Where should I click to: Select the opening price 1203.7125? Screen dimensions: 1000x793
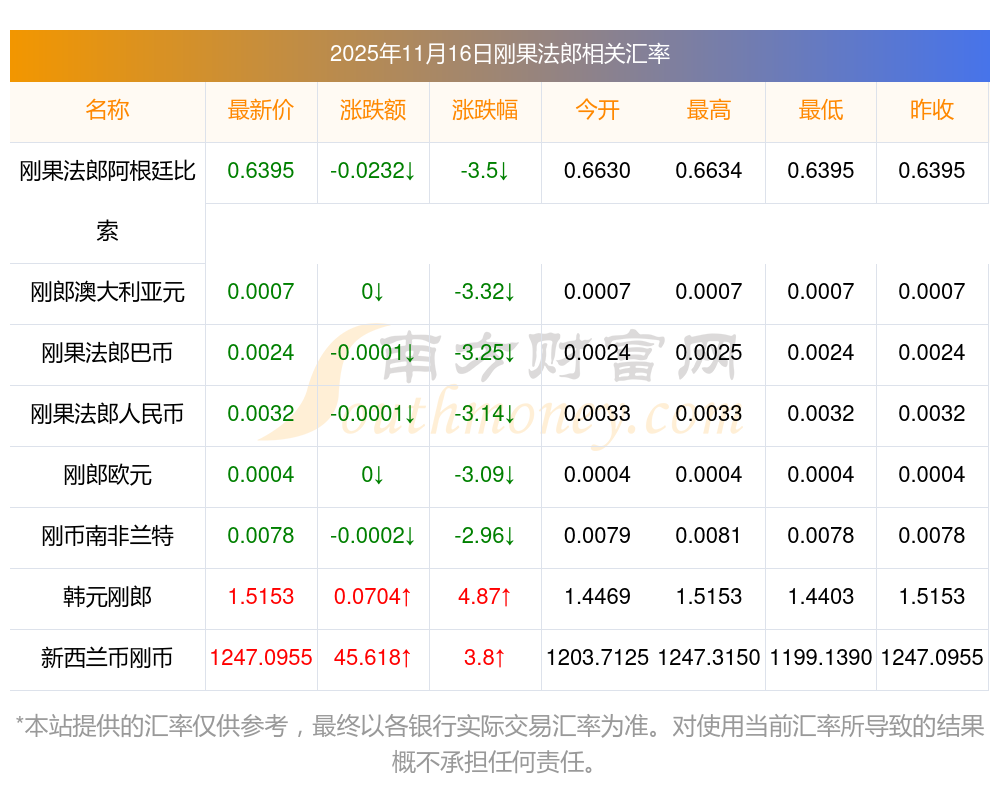(x=597, y=658)
